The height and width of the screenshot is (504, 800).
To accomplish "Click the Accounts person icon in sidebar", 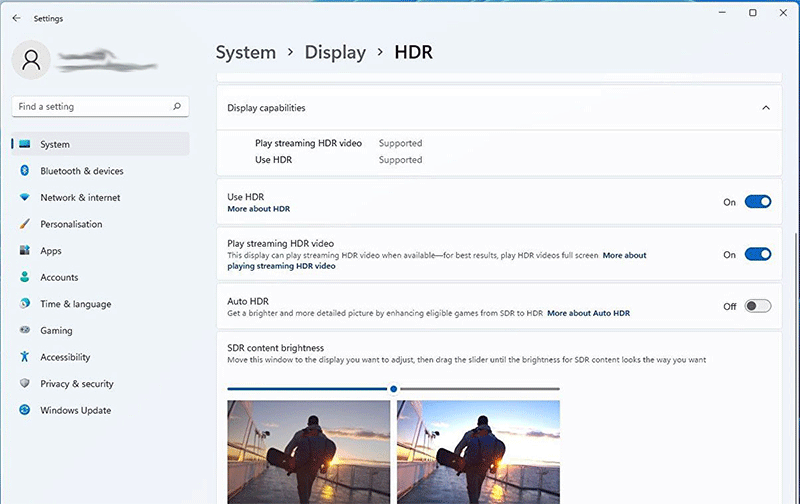I will 24,276.
